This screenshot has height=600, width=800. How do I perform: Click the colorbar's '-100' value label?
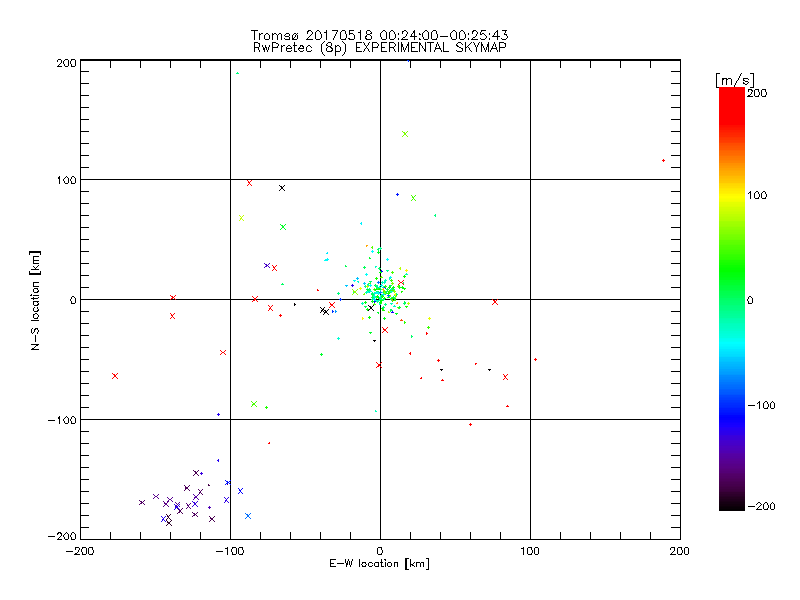(x=761, y=406)
